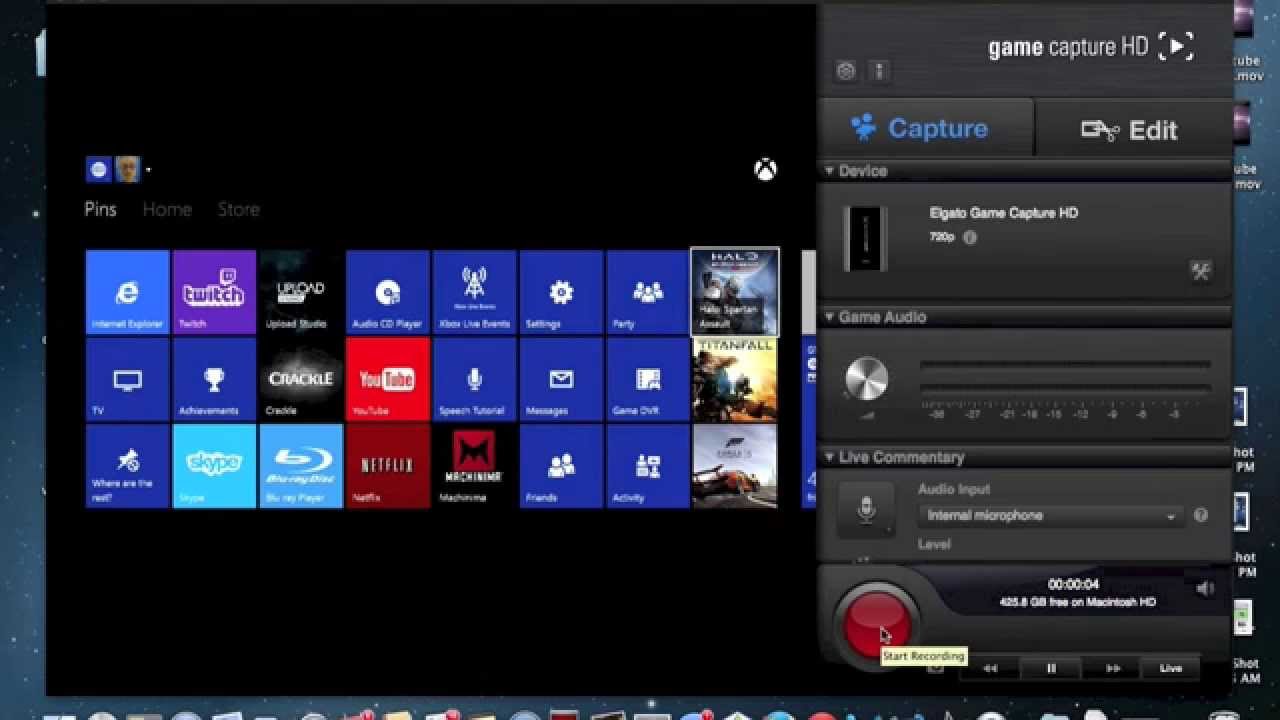Screen dimensions: 1280x720
Task: Jump to the Live view button
Action: tap(1171, 668)
